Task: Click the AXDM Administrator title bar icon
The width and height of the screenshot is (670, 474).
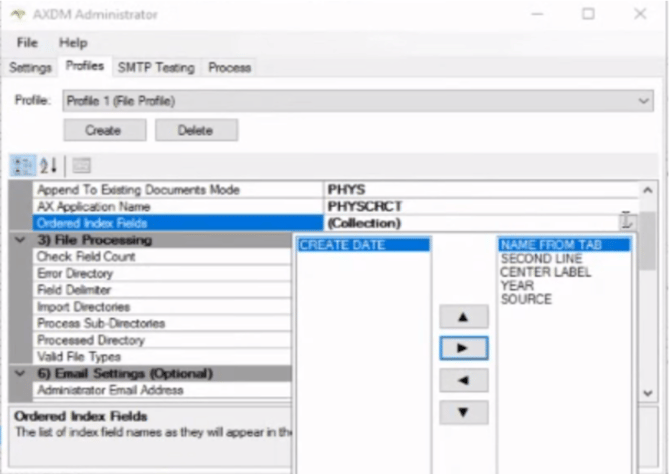Action: [x=18, y=14]
